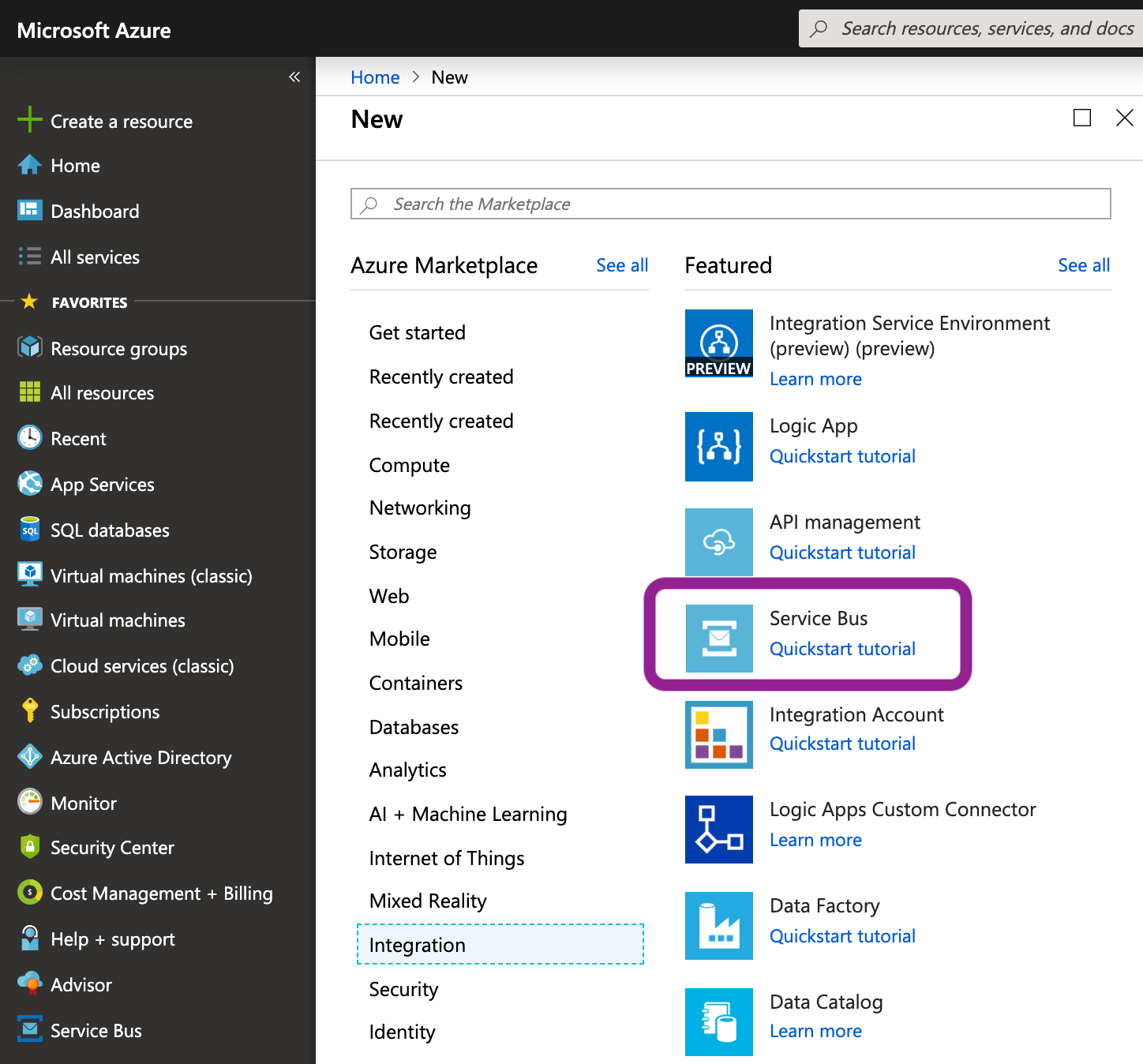Select AI + Machine Learning category
Viewport: 1143px width, 1064px height.
(468, 814)
